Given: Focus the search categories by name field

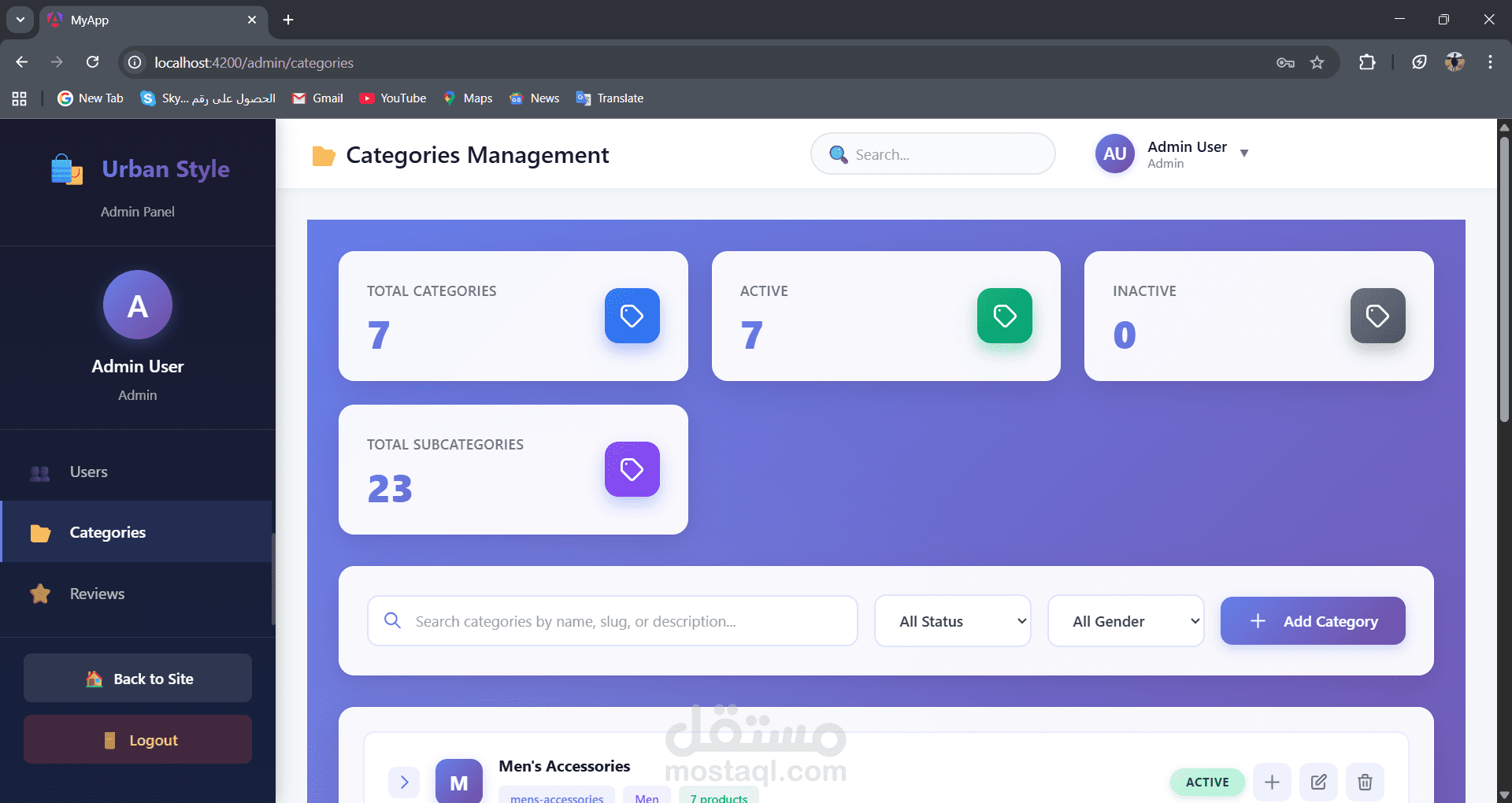Looking at the screenshot, I should pos(613,621).
